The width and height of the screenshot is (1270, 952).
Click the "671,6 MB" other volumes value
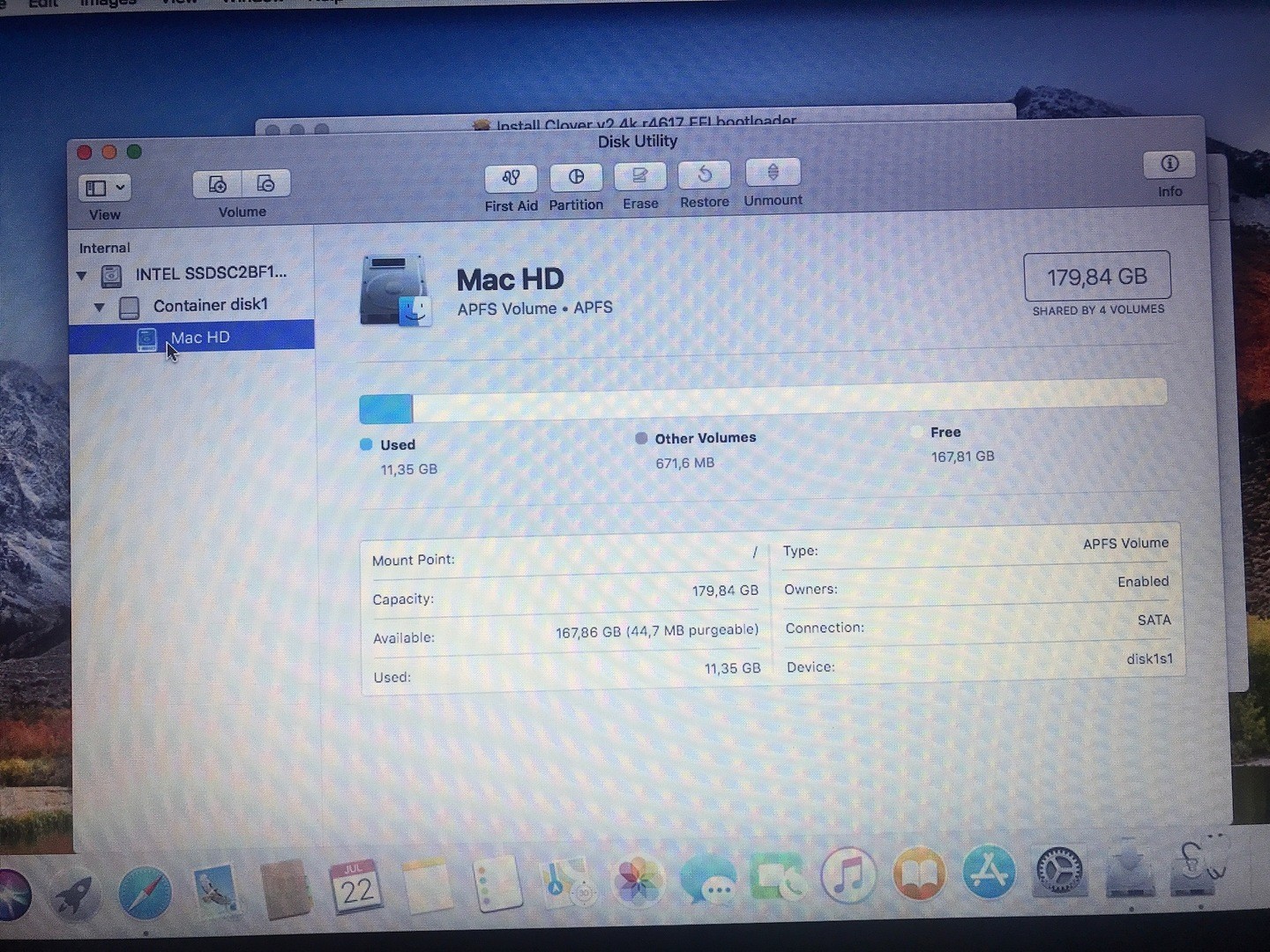tap(685, 463)
